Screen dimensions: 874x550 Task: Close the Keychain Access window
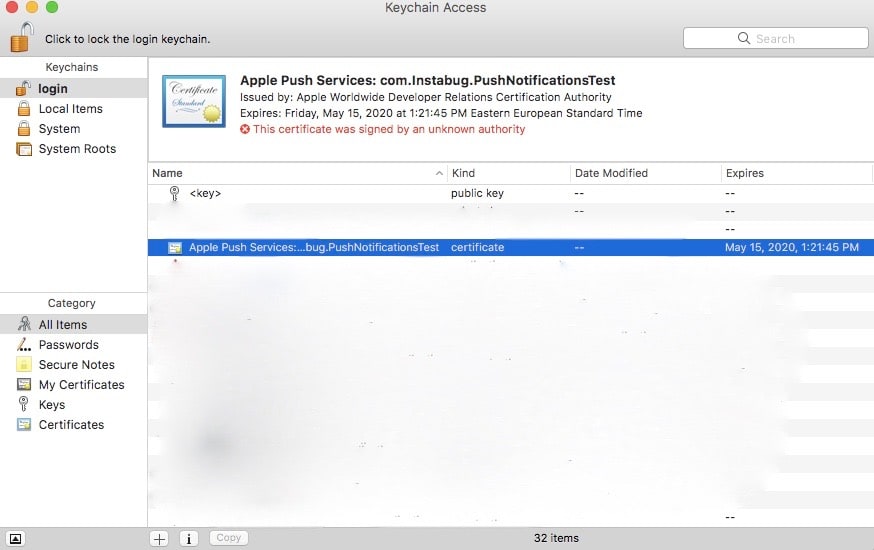[12, 7]
